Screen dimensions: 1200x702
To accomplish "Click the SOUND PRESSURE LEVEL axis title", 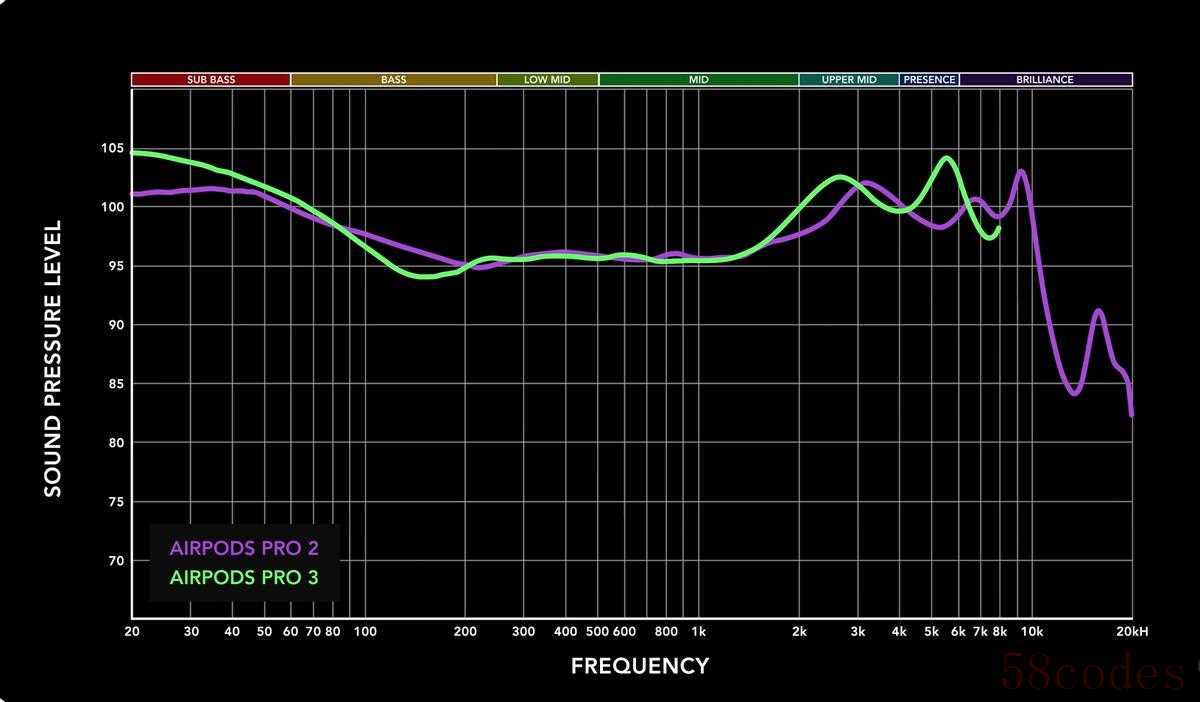I will point(53,359).
